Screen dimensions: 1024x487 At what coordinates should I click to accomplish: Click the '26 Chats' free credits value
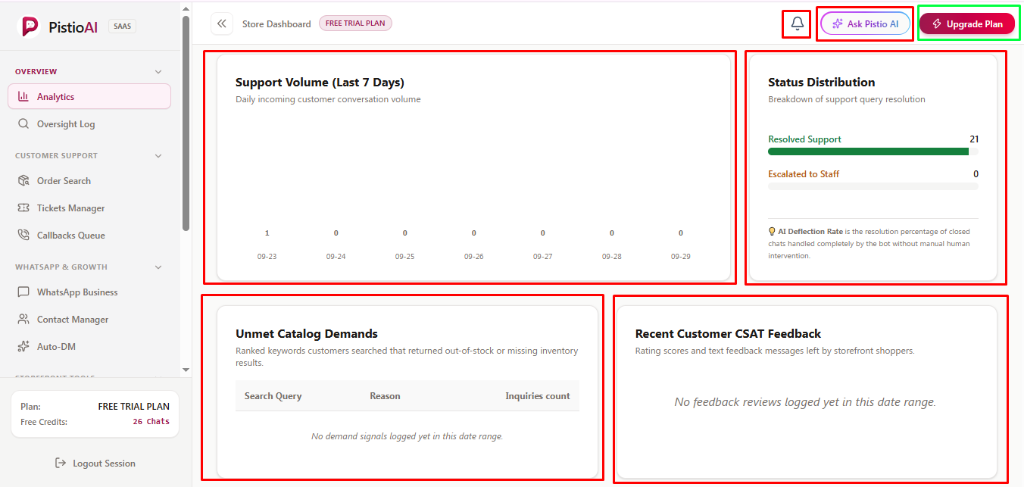click(x=151, y=422)
